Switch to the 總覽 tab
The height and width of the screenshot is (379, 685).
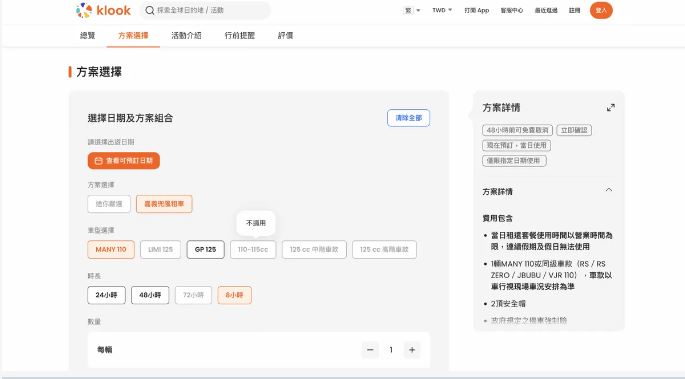pyautogui.click(x=87, y=35)
